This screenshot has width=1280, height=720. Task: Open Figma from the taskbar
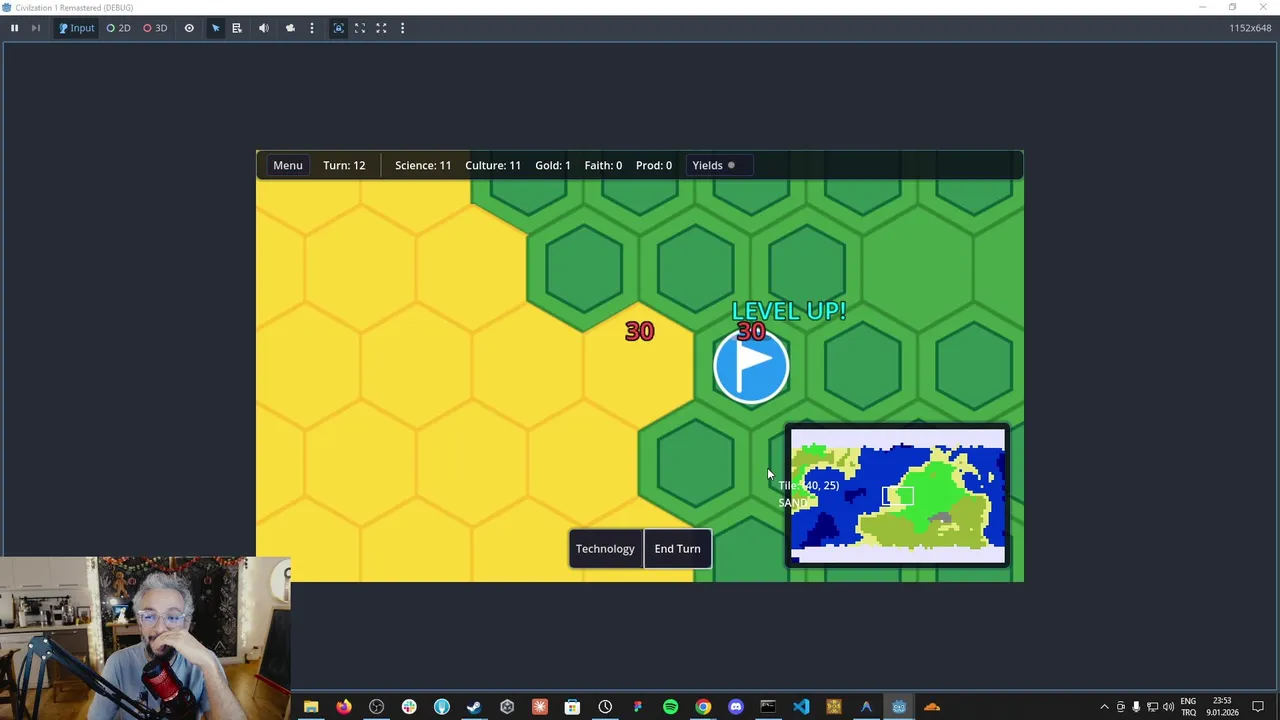[x=637, y=707]
